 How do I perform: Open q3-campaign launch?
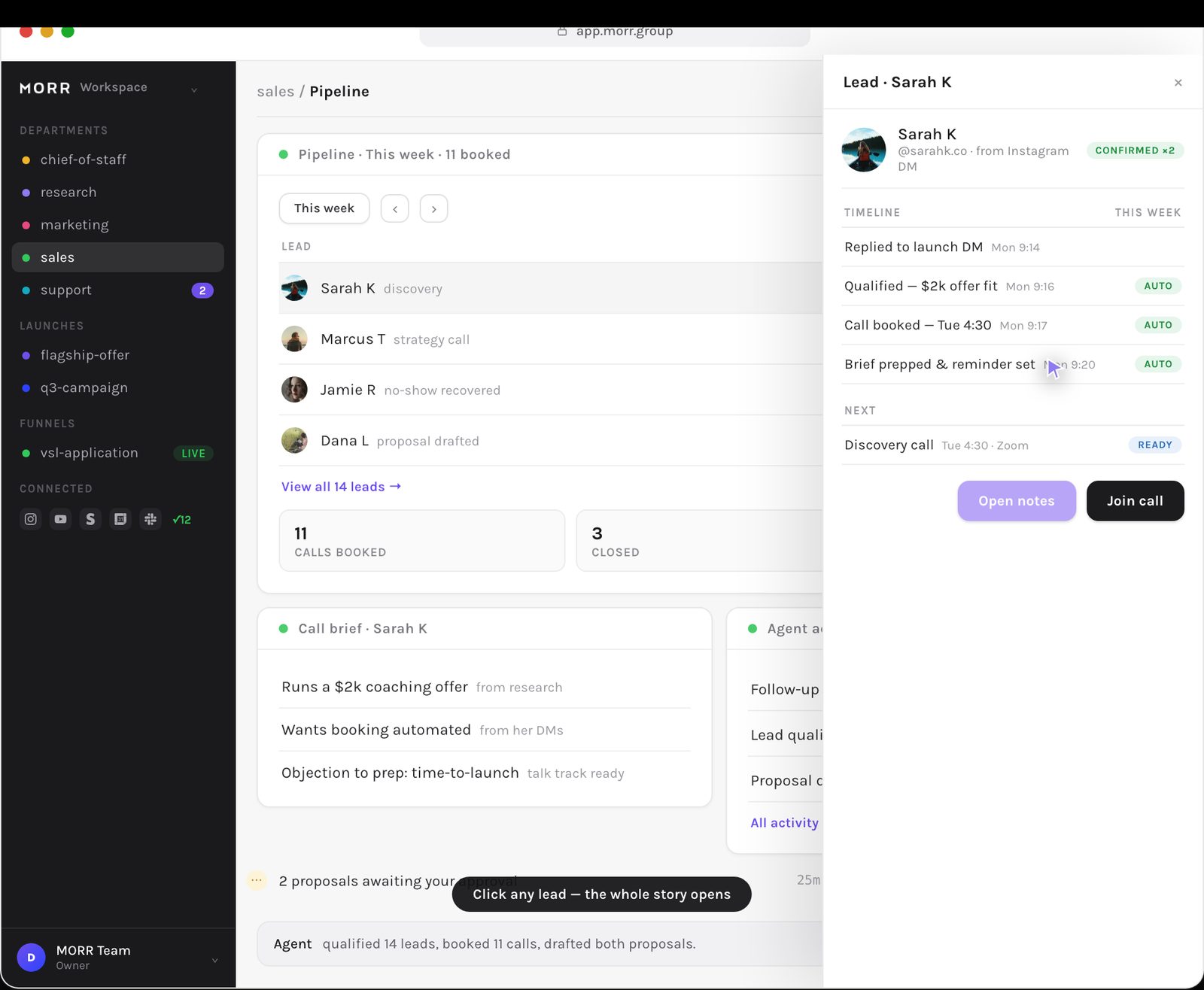pyautogui.click(x=118, y=388)
